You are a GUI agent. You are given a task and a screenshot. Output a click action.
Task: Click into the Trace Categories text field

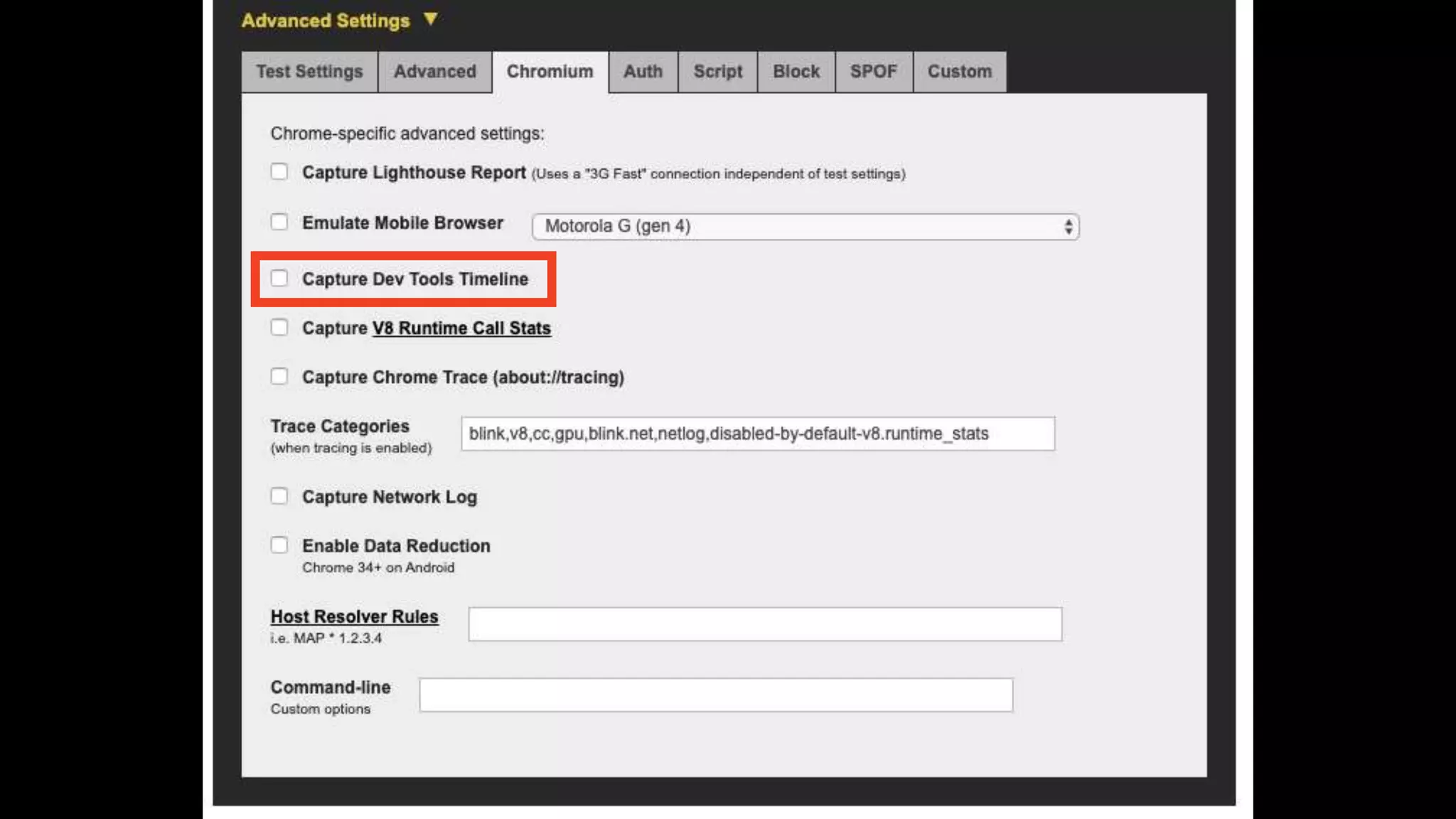coord(757,434)
